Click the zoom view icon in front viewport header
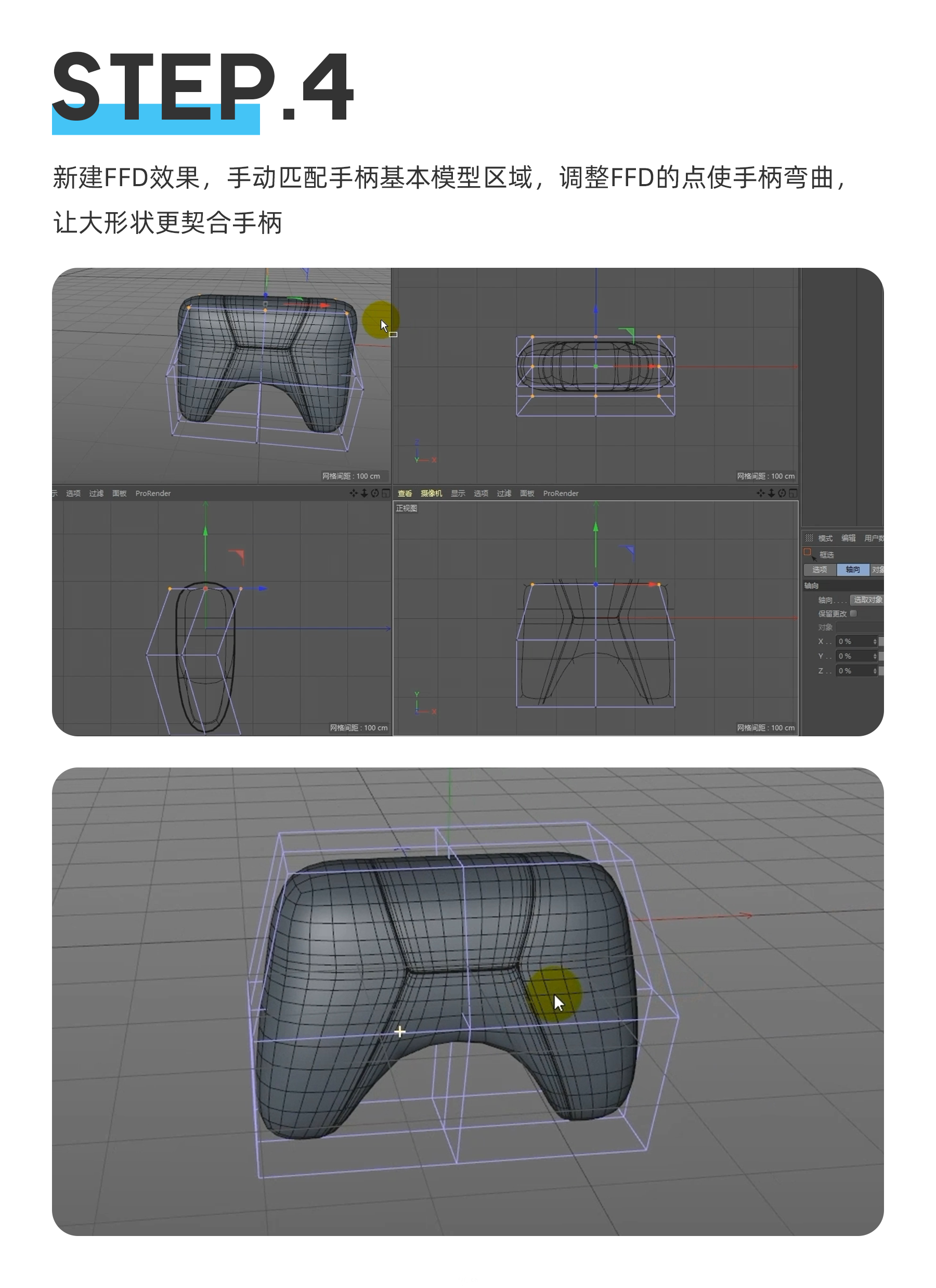 (x=771, y=493)
